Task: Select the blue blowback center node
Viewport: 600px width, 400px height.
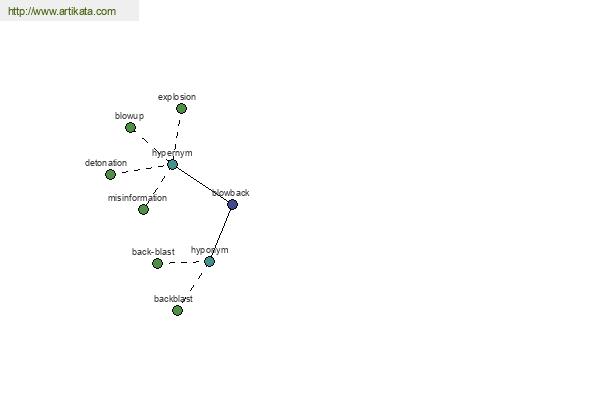Action: coord(232,204)
